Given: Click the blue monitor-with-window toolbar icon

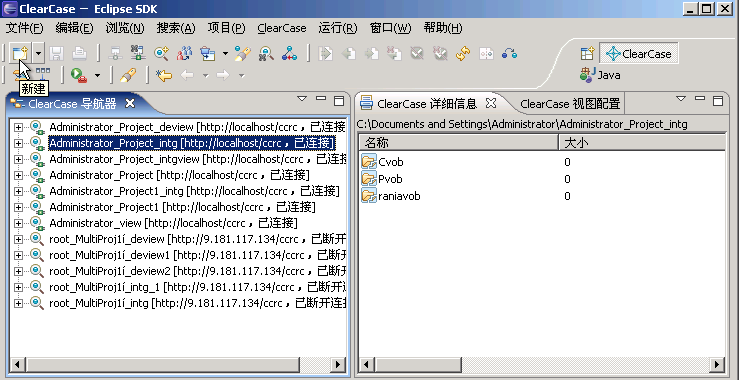Looking at the screenshot, I should coord(207,53).
